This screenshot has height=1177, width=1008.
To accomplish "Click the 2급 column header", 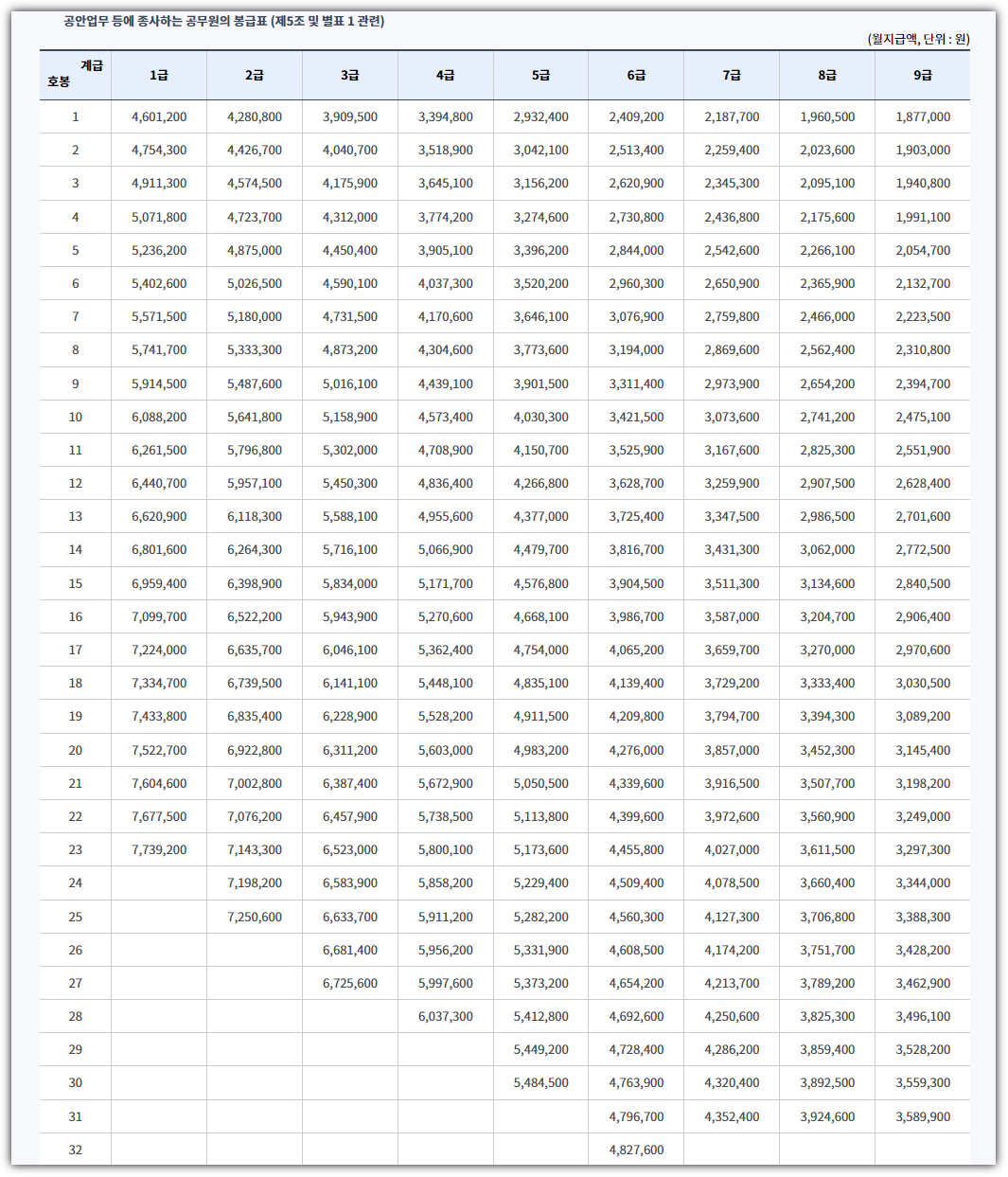I will point(255,76).
